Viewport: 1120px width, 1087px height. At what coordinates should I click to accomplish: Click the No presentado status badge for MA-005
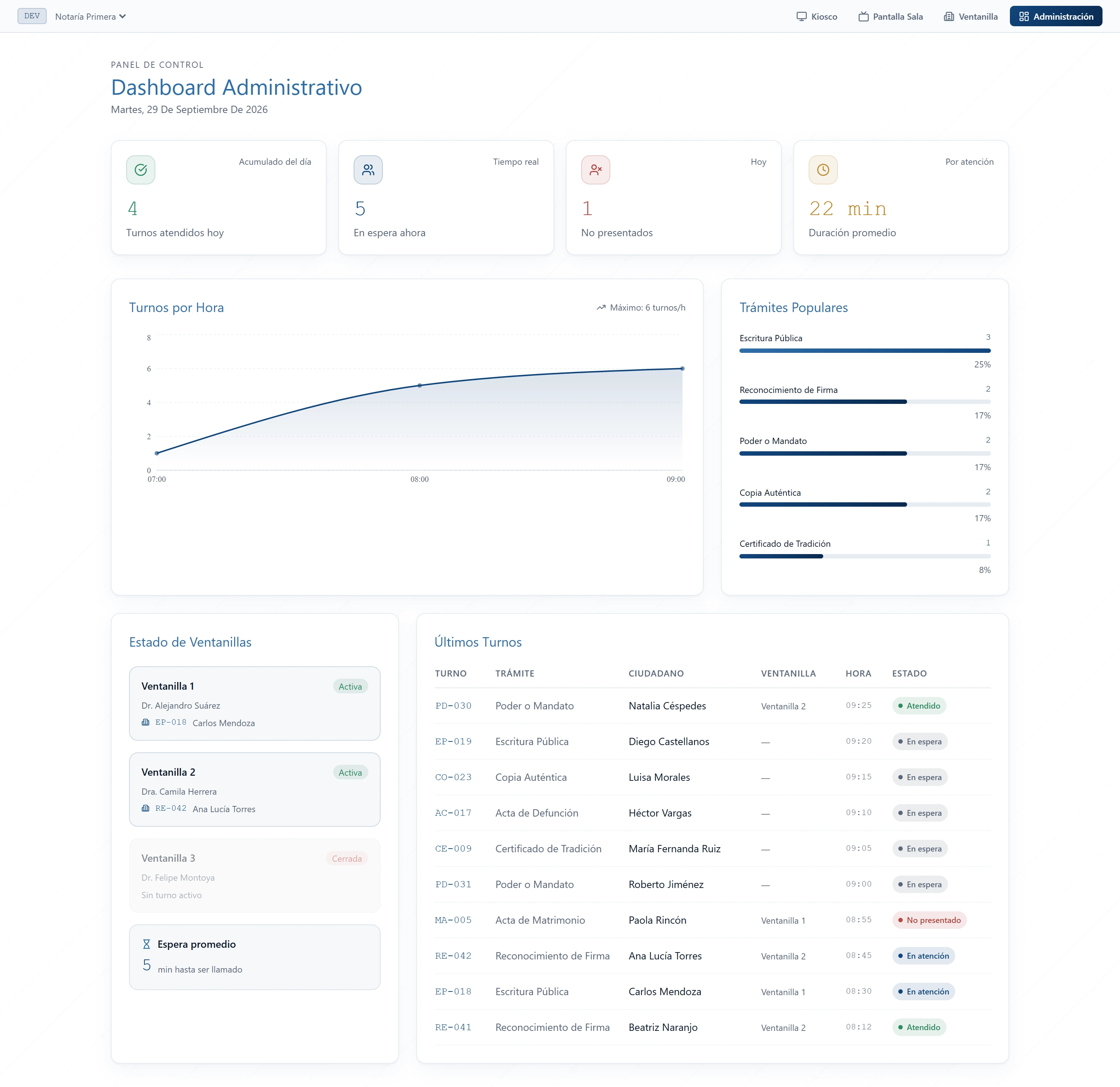pyautogui.click(x=929, y=920)
